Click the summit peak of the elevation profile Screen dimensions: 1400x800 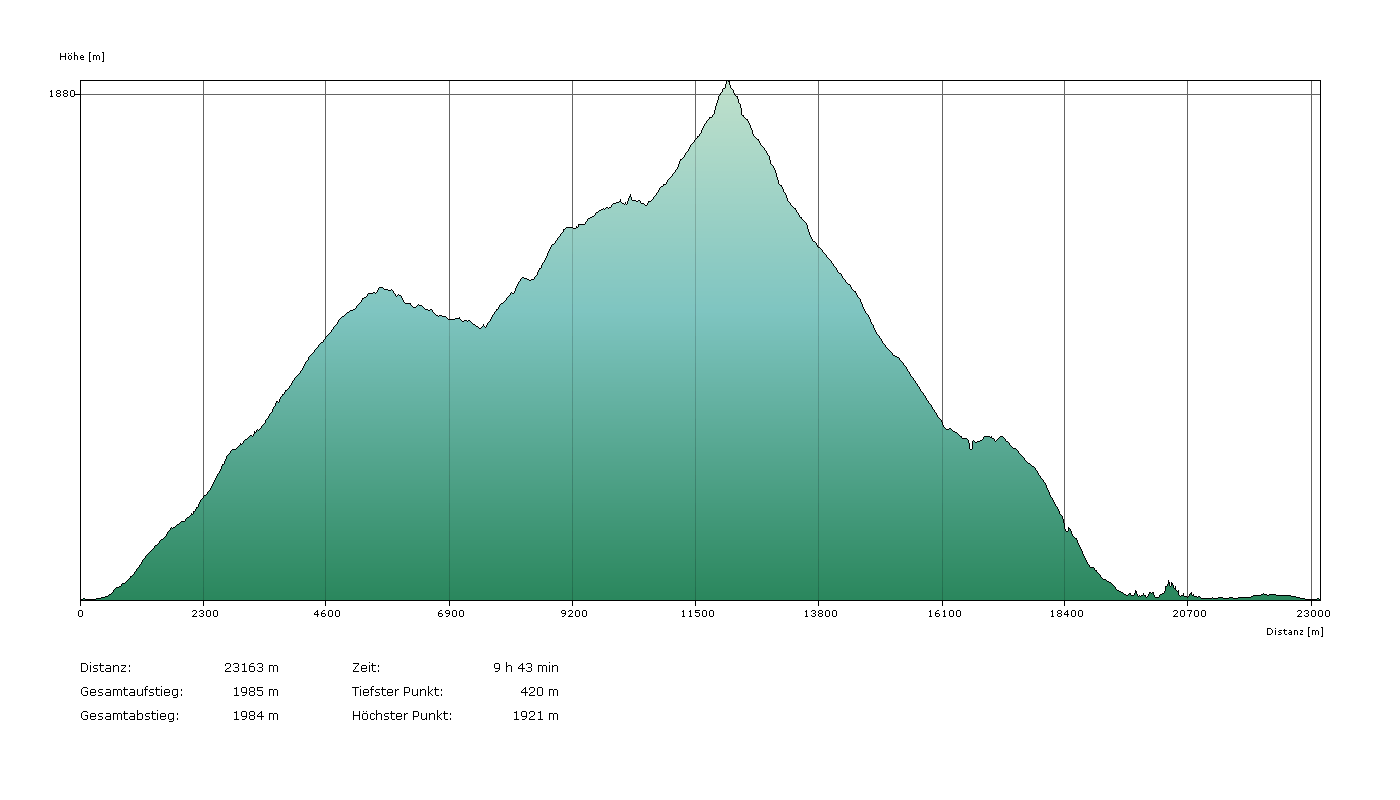(x=728, y=82)
